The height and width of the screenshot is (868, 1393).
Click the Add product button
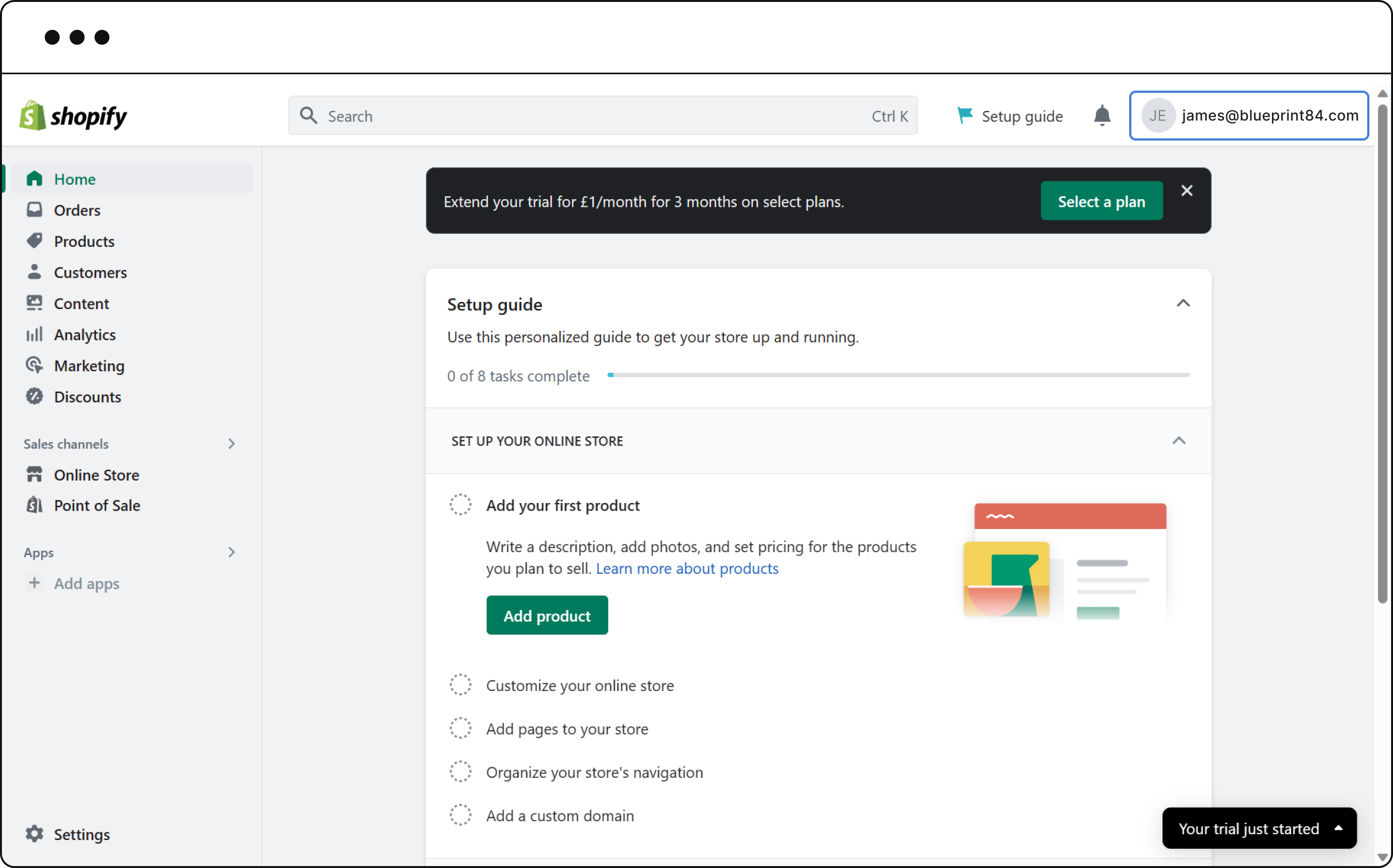tap(546, 615)
